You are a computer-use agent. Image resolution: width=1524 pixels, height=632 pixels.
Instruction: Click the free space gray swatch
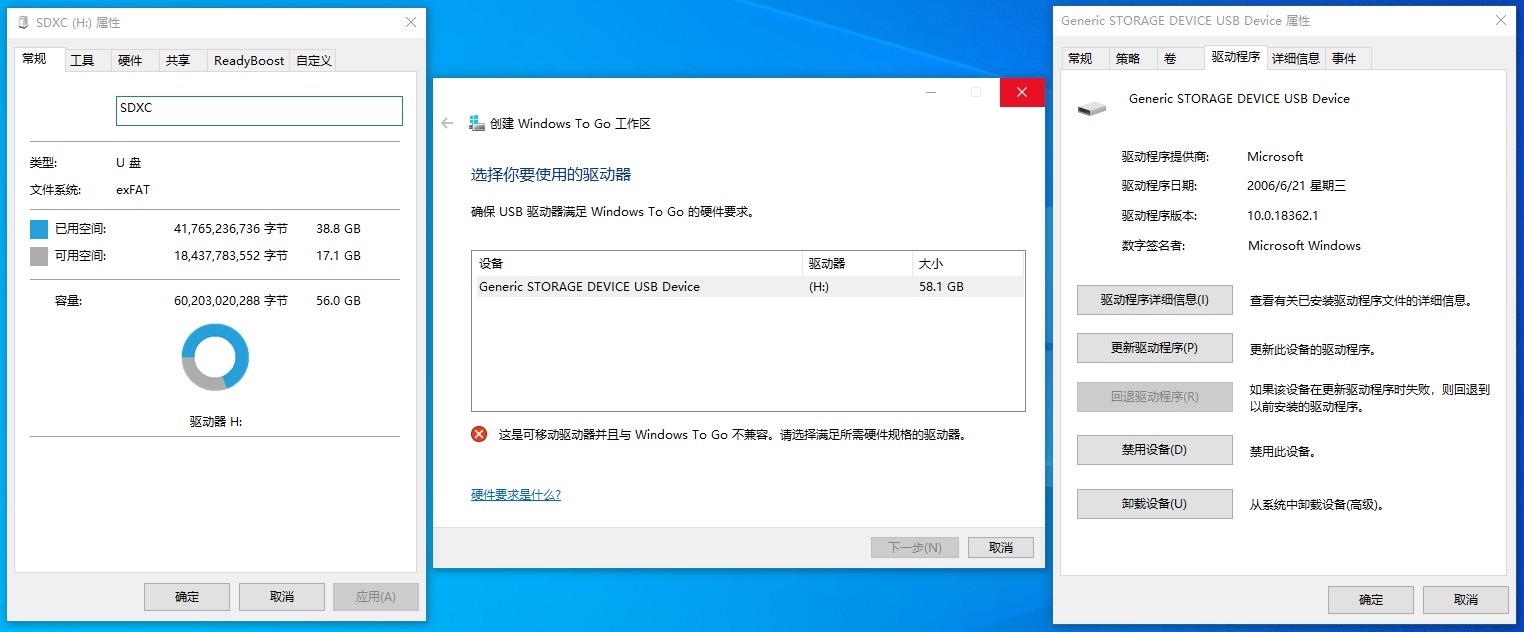click(39, 256)
